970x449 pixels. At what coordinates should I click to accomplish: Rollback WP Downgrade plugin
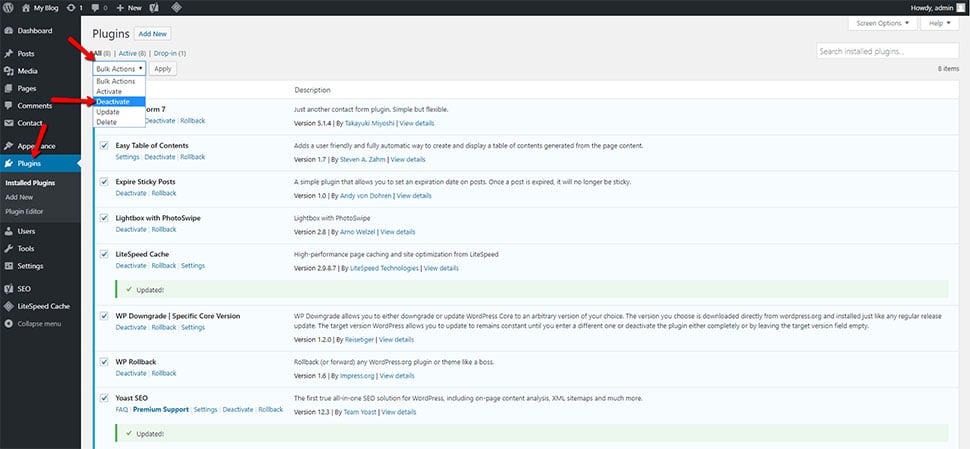(164, 327)
